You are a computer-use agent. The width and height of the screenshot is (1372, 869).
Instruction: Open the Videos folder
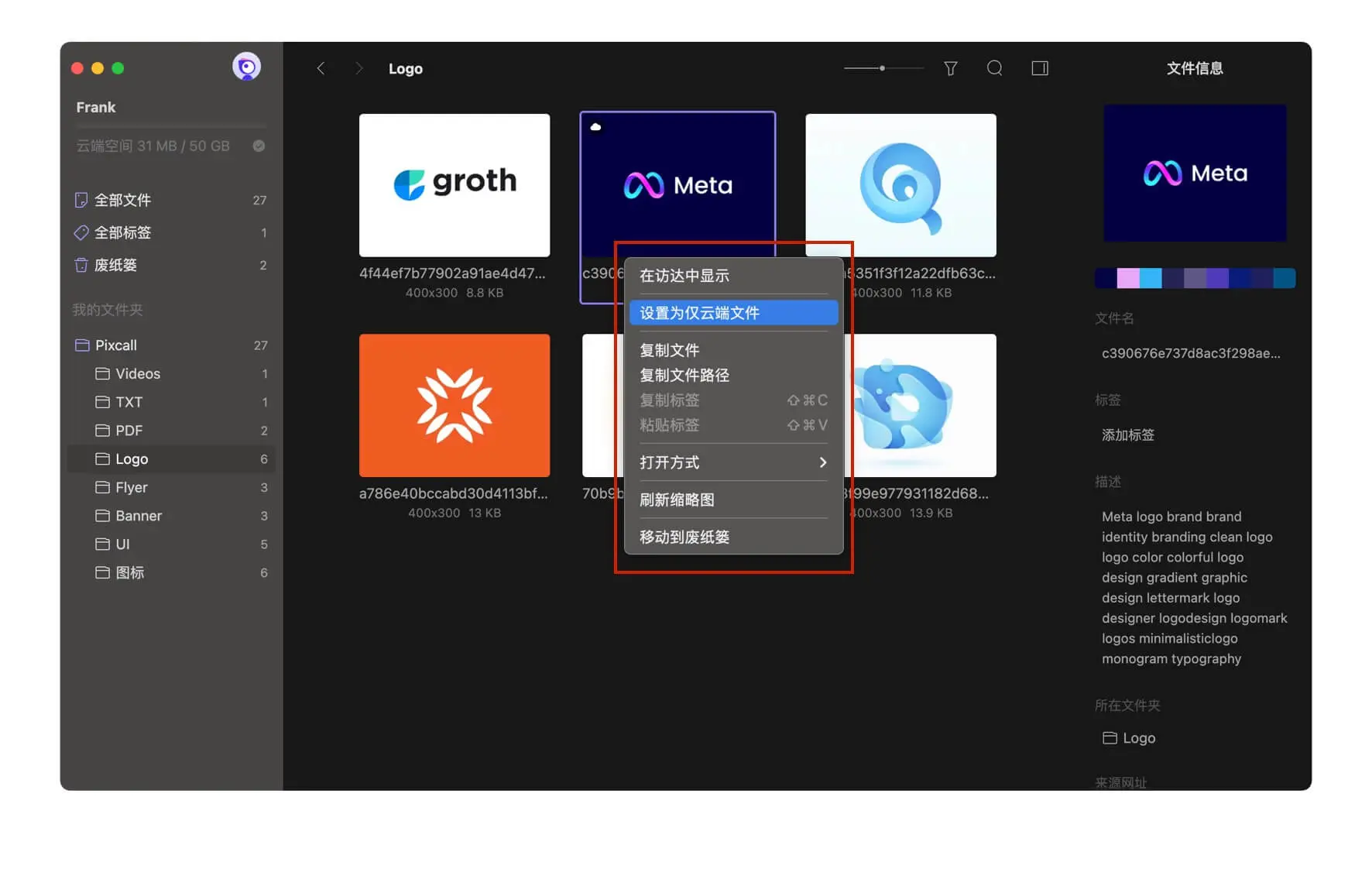170,373
